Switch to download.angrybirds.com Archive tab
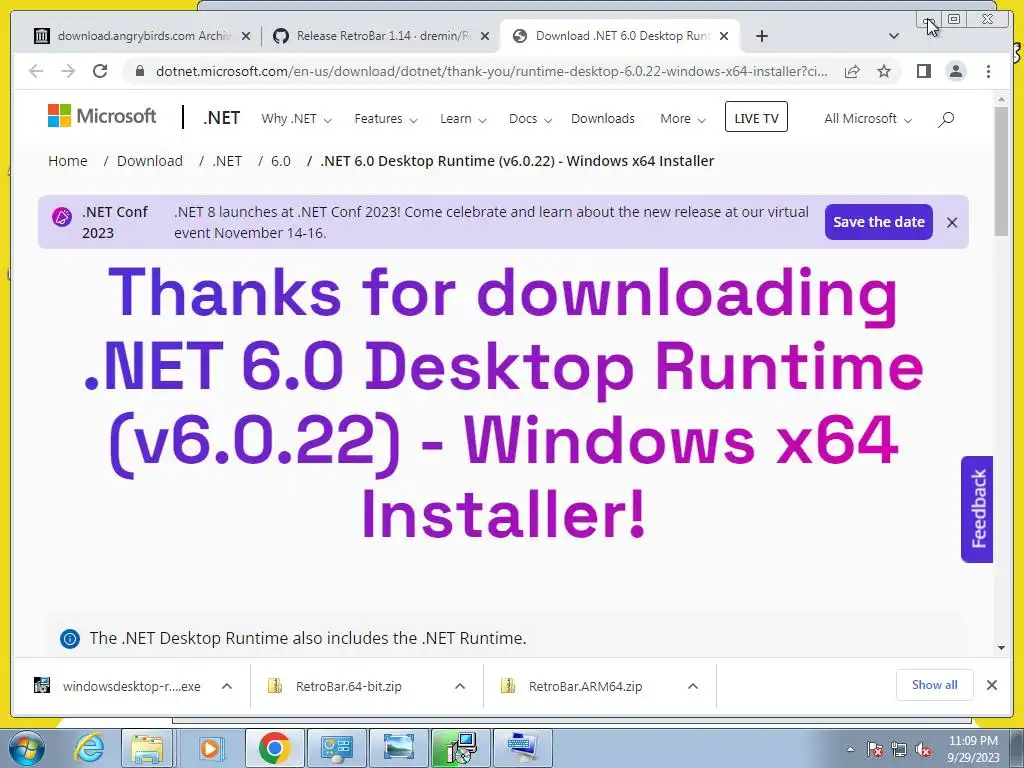This screenshot has height=768, width=1024. tap(135, 36)
